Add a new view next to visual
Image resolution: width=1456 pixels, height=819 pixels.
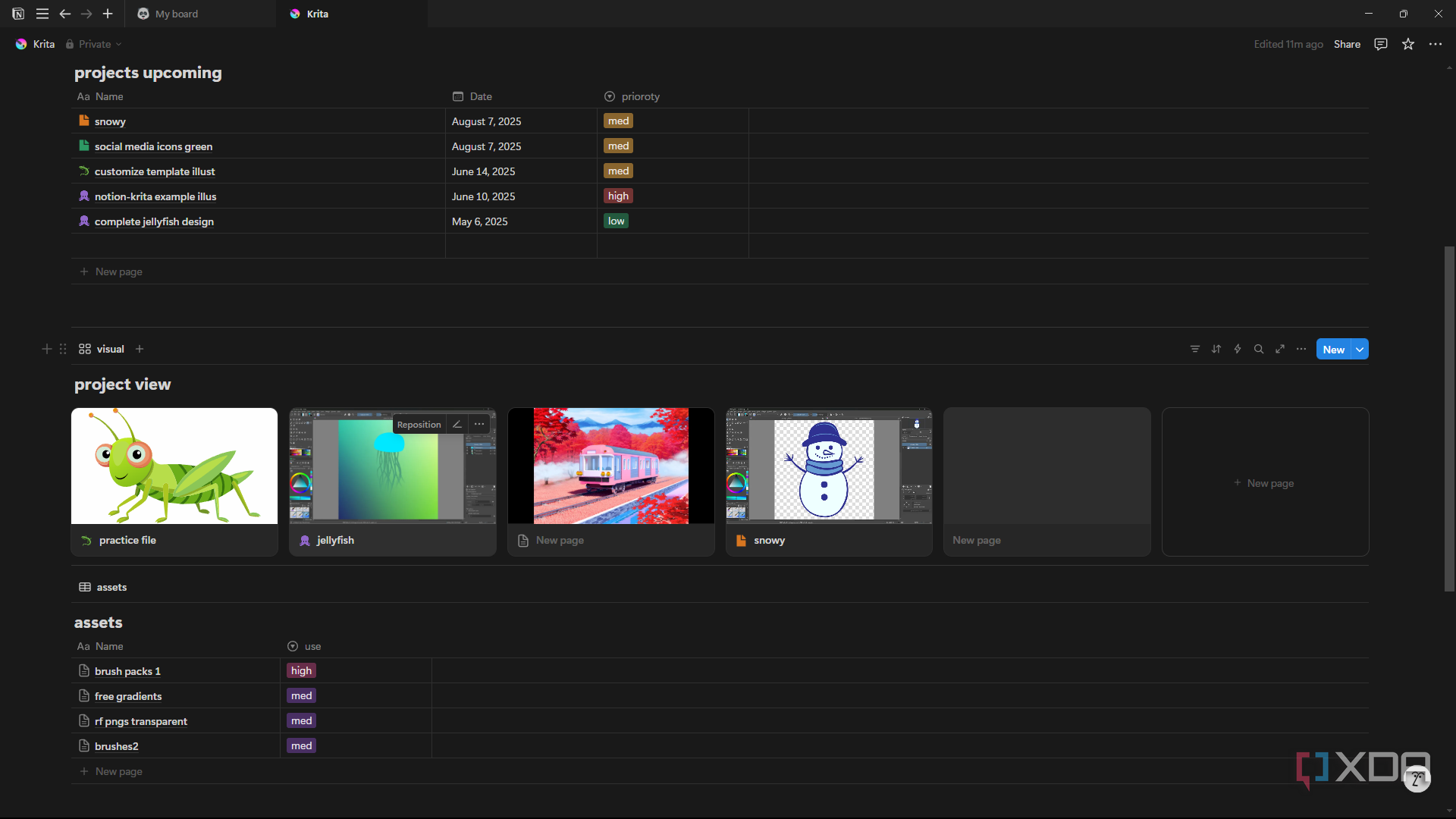pyautogui.click(x=140, y=349)
